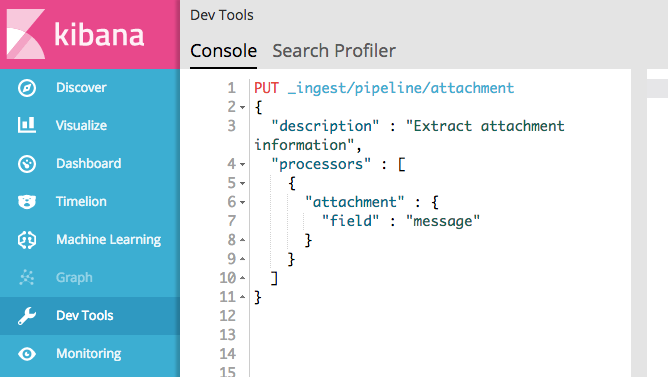This screenshot has height=377, width=668.
Task: Click the "Extract attachment value text
Action: [x=485, y=126]
